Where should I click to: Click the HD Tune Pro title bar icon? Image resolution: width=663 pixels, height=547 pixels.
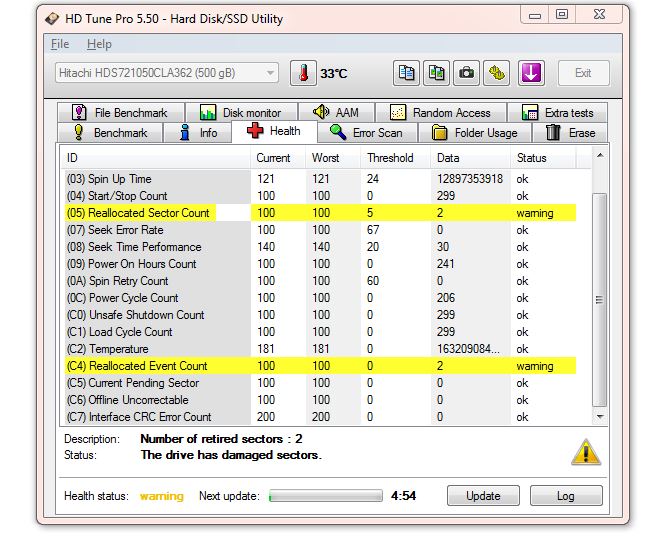click(52, 19)
